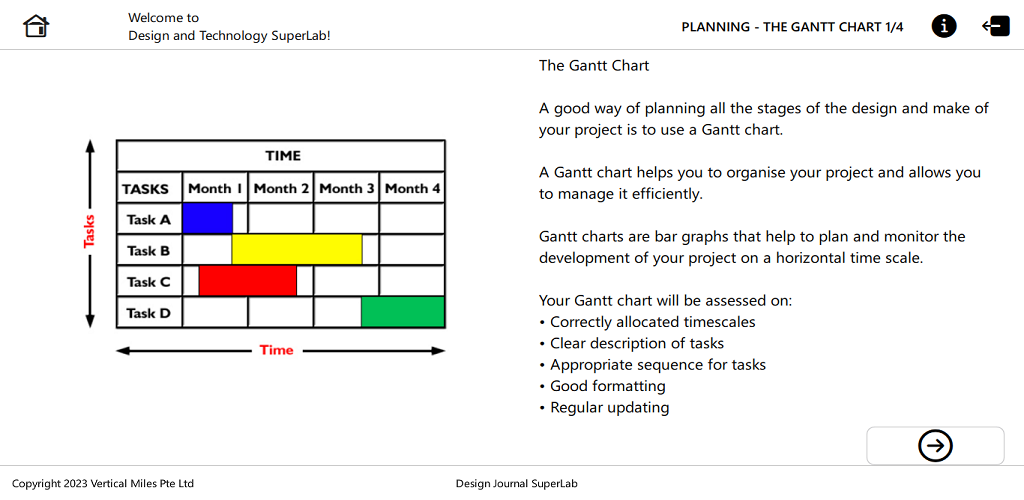The width and height of the screenshot is (1024, 500).
Task: Click the red Time axis label
Action: click(x=276, y=350)
